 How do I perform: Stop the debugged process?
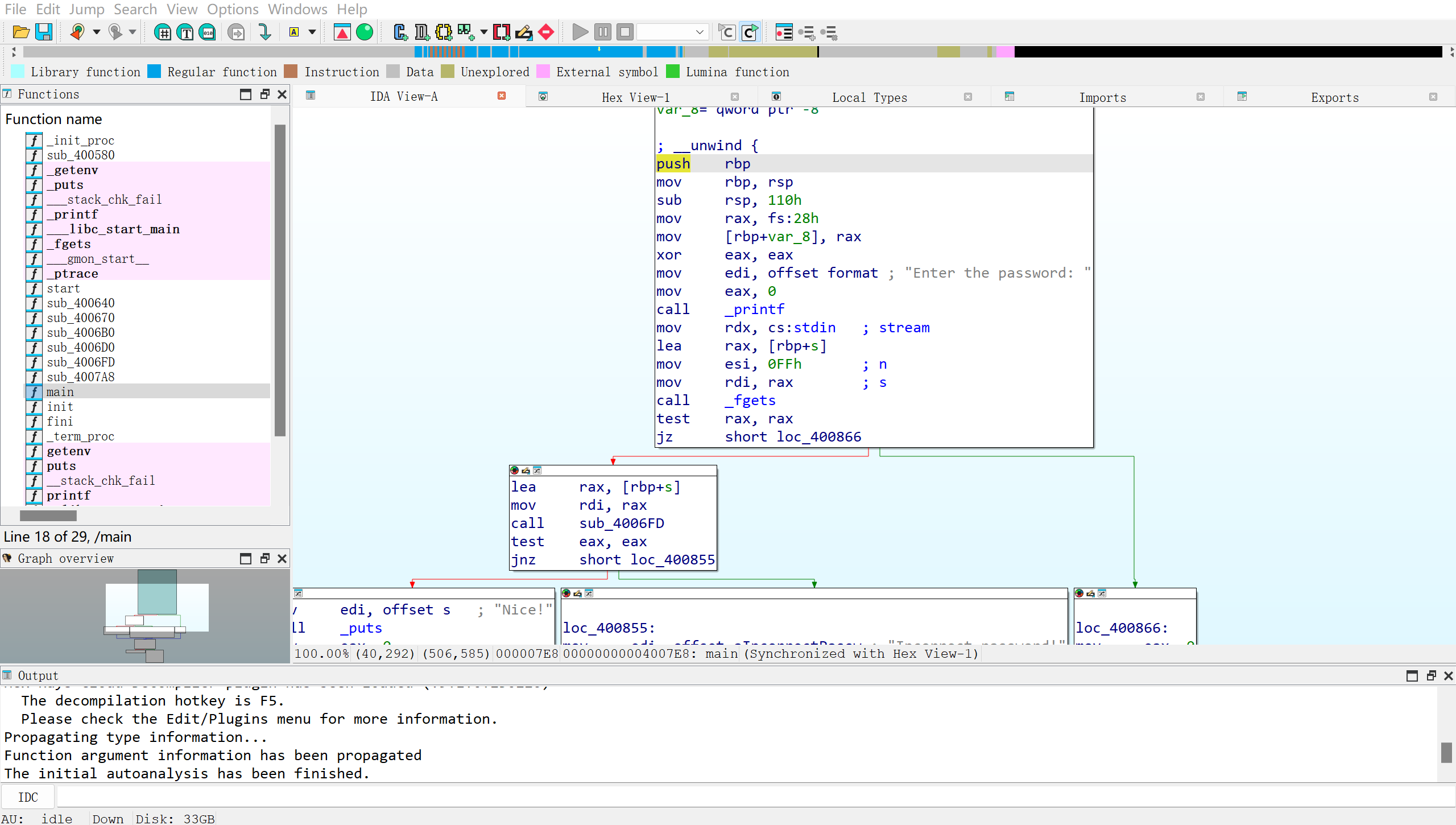624,32
